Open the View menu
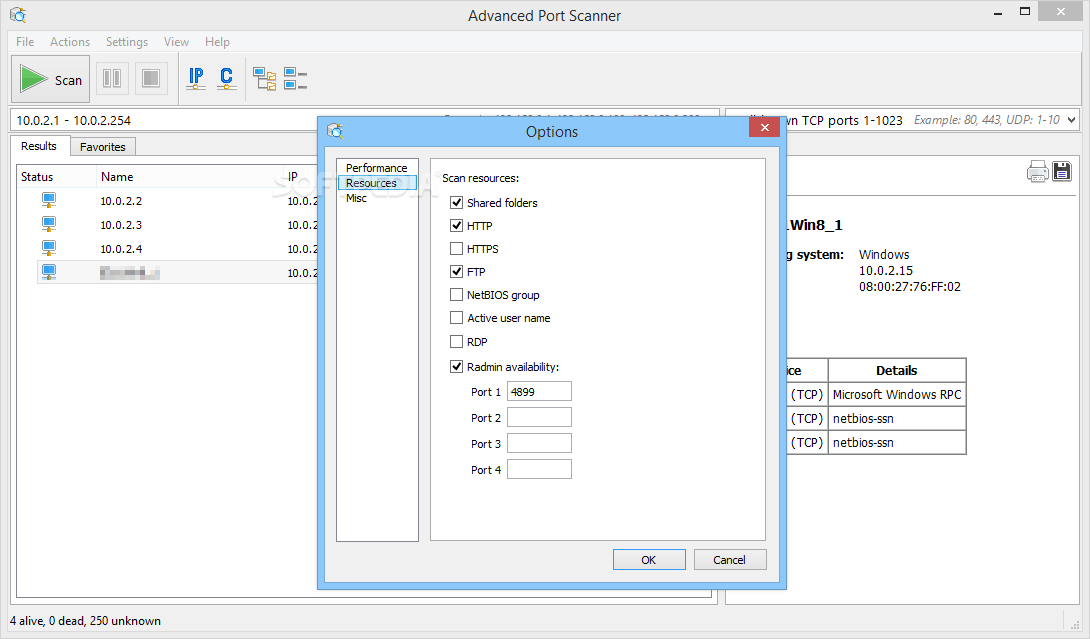 [x=177, y=42]
